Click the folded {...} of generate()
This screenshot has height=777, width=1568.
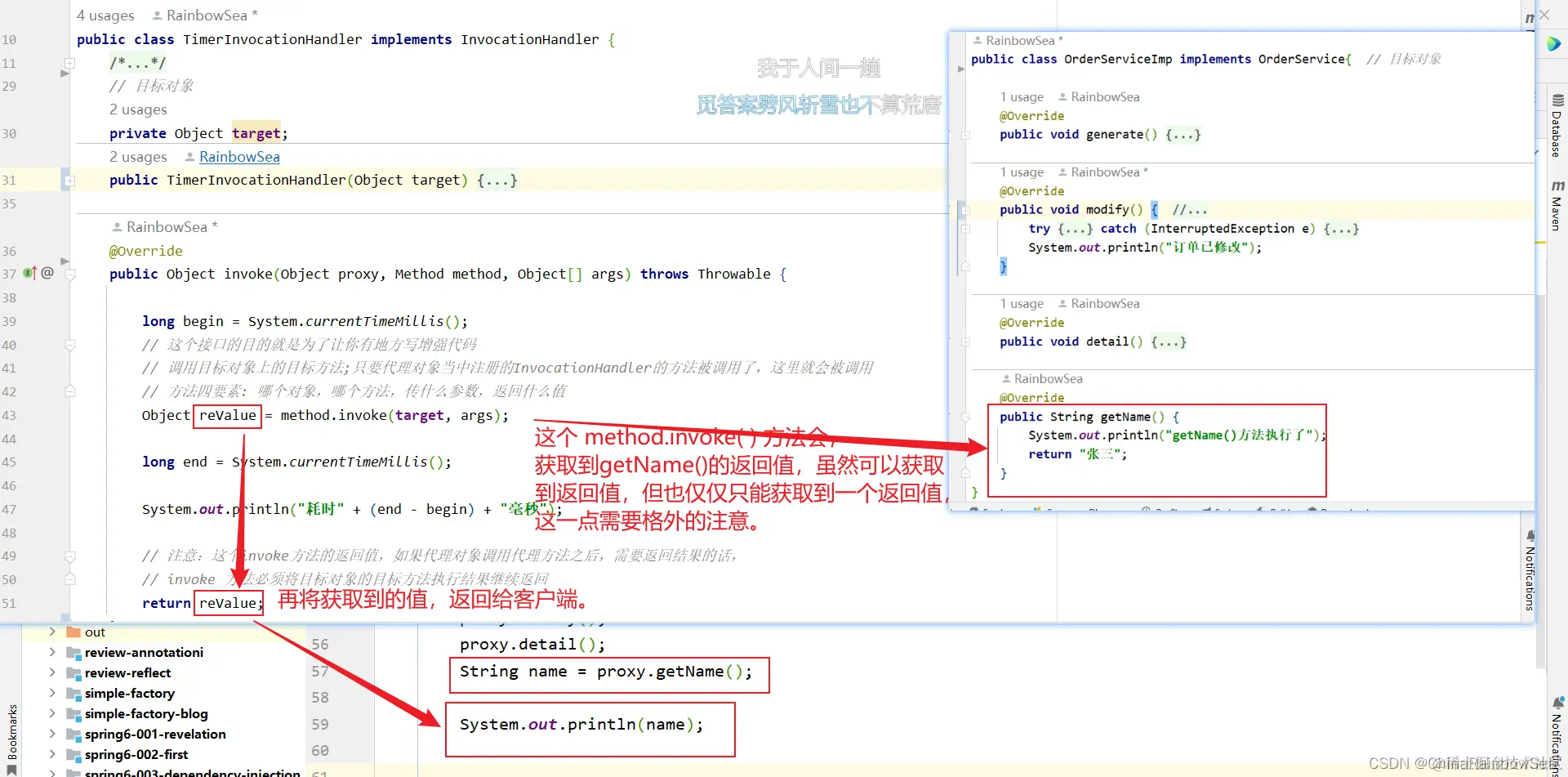1183,135
